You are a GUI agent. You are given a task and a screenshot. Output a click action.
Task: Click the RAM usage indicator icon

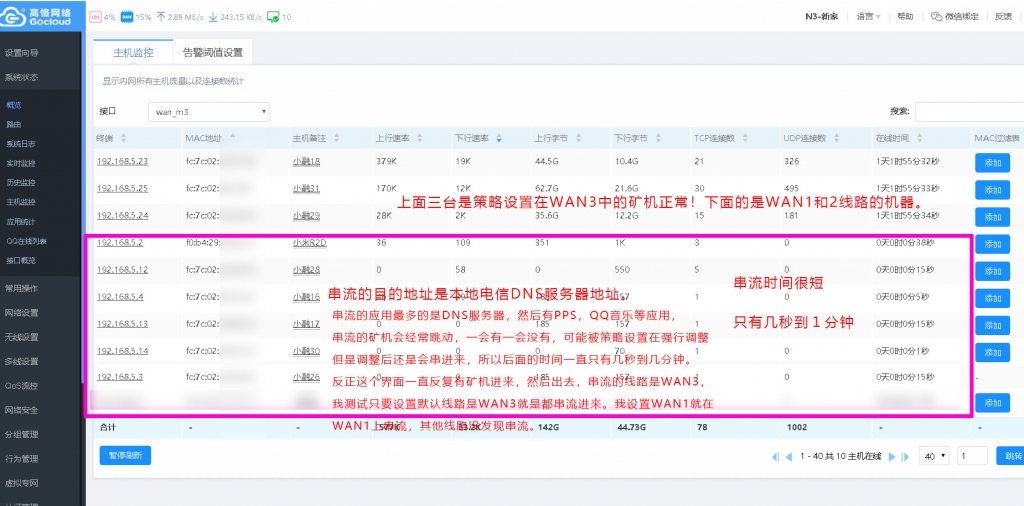126,17
